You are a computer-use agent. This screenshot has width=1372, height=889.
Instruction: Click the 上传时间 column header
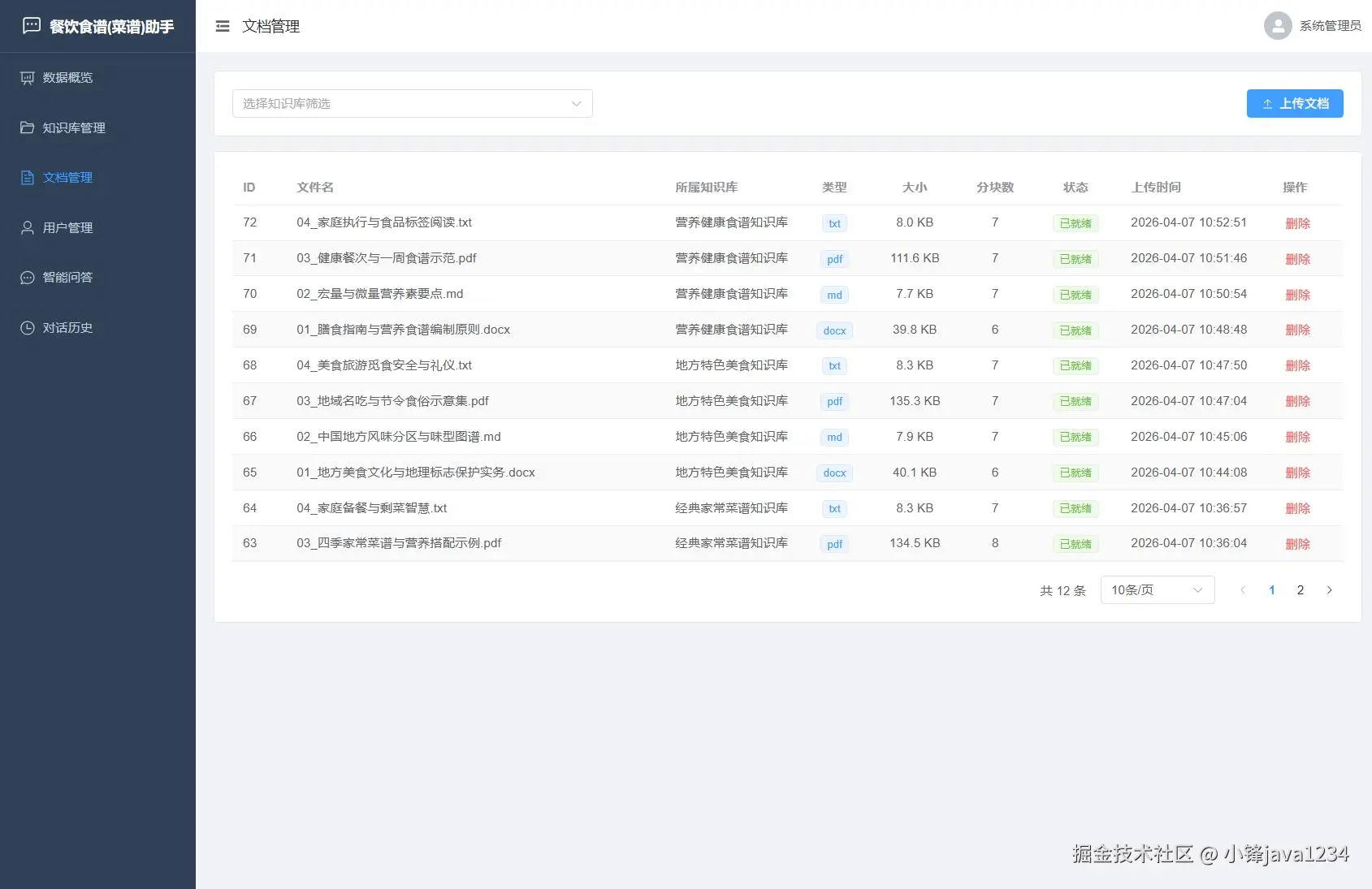(x=1156, y=188)
